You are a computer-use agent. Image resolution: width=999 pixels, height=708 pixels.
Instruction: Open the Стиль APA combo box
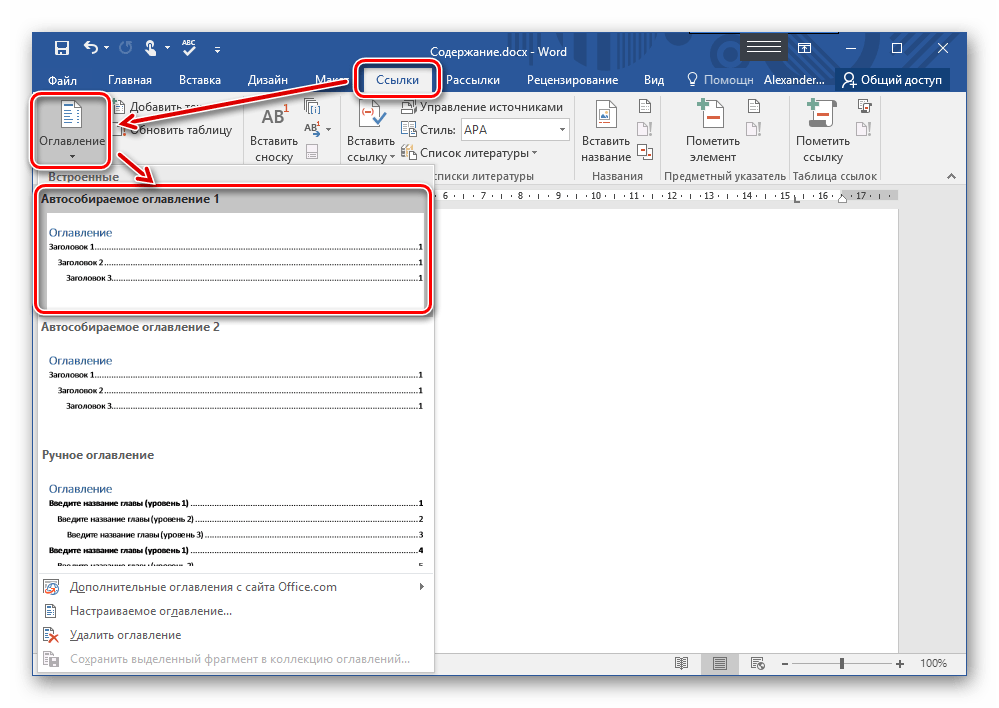(x=515, y=129)
